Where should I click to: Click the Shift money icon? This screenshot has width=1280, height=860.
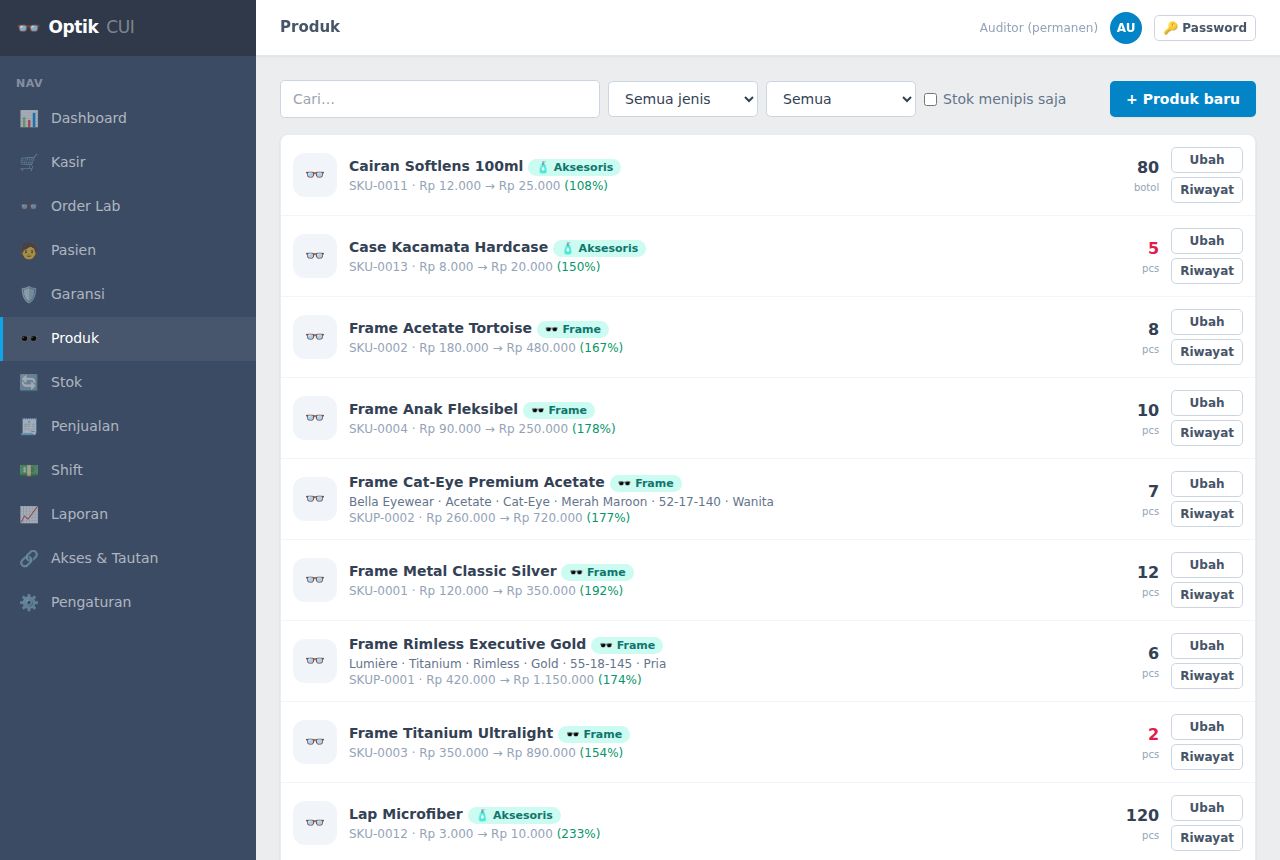(29, 470)
